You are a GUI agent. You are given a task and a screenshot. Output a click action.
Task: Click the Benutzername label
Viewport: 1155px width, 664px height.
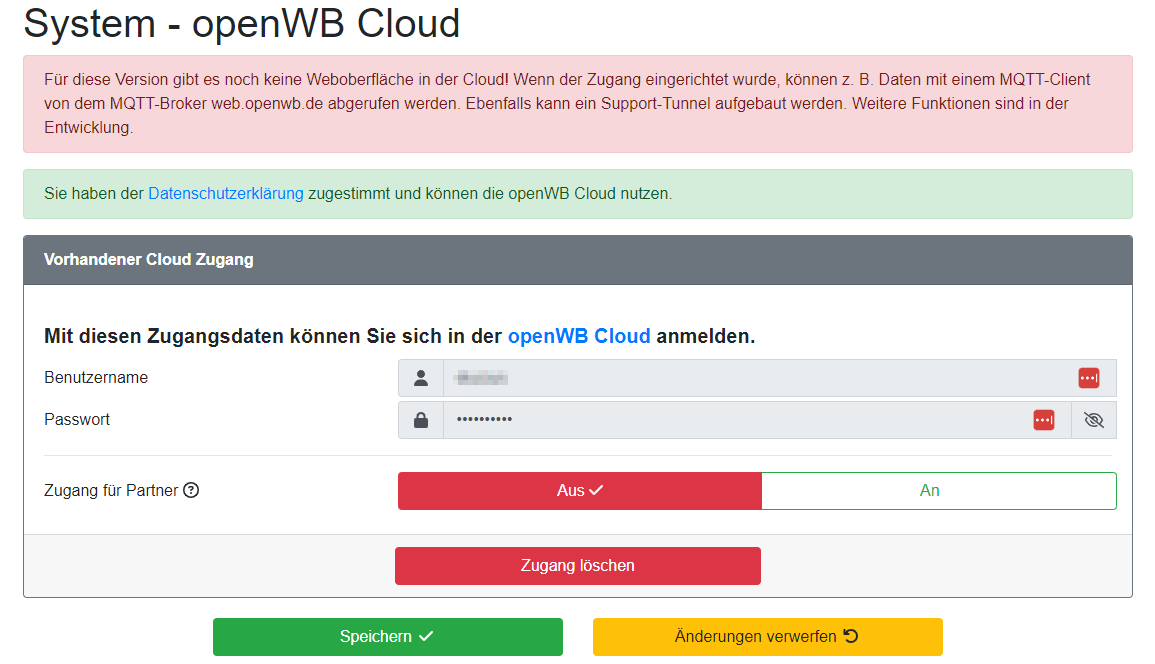coord(96,378)
